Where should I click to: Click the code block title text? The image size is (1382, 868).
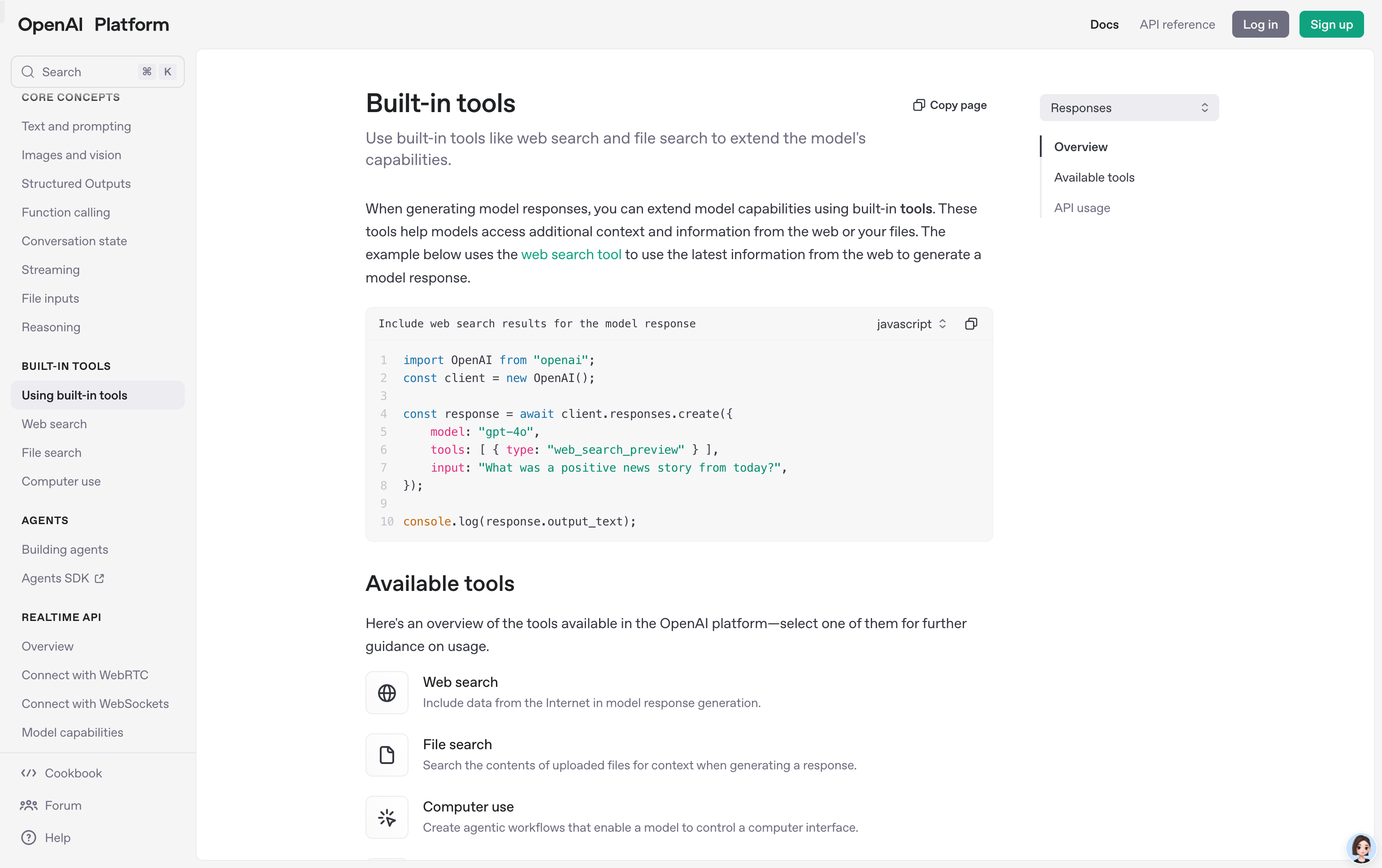[537, 324]
